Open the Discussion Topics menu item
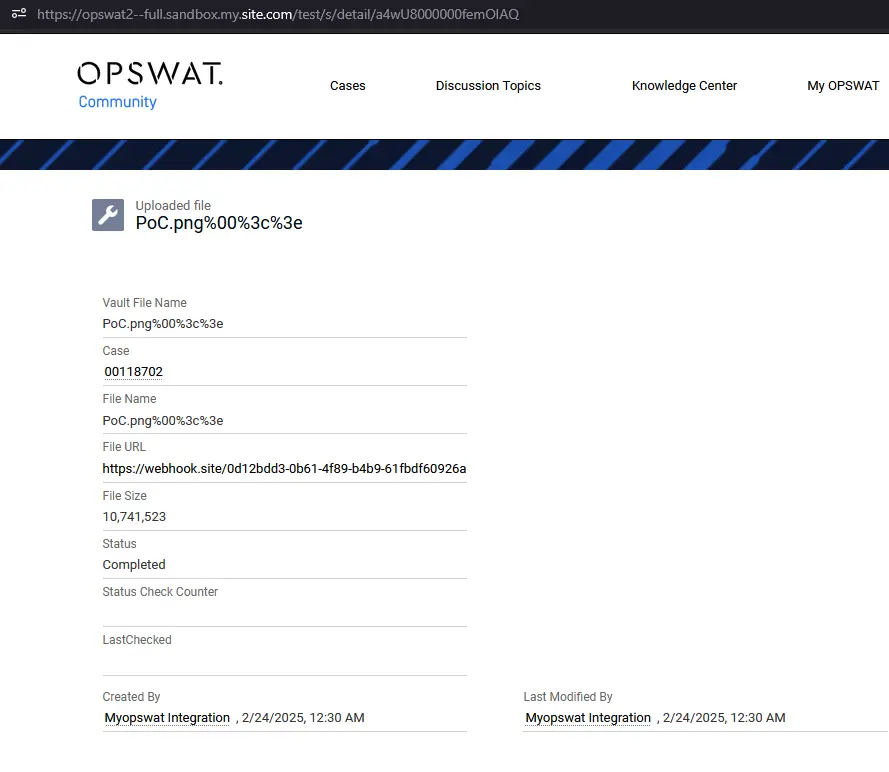Screen dimensions: 889x772 pos(488,86)
